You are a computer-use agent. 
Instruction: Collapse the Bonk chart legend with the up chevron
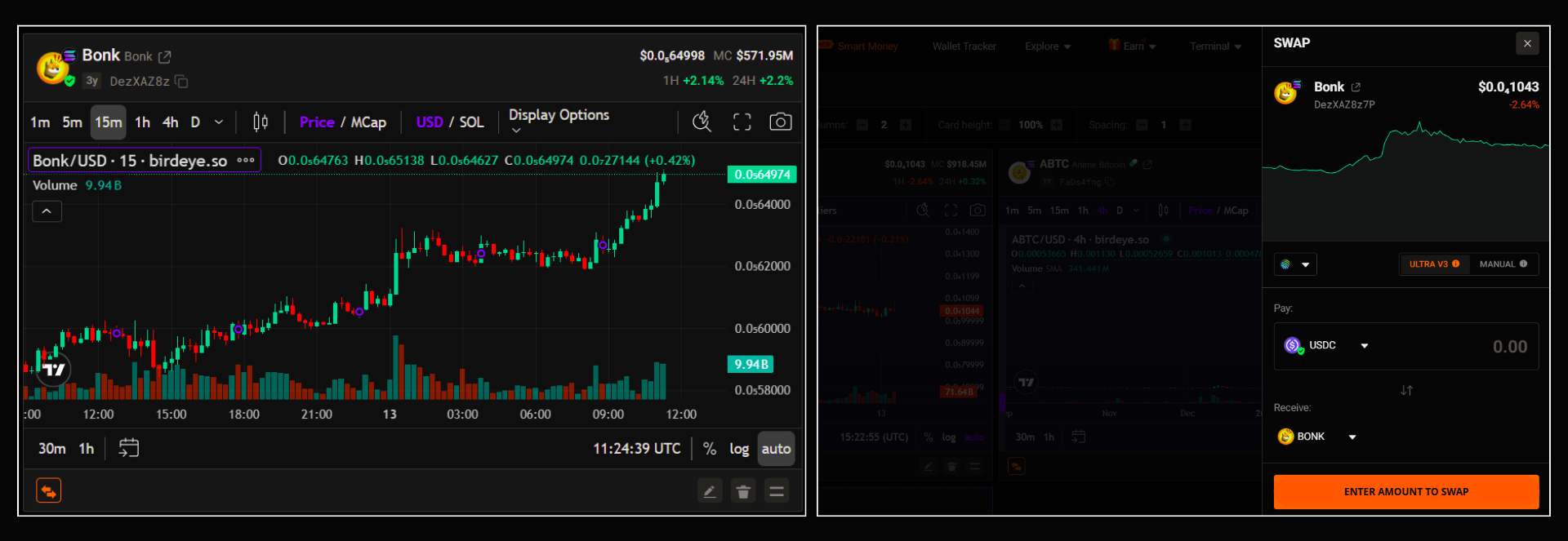click(x=47, y=211)
